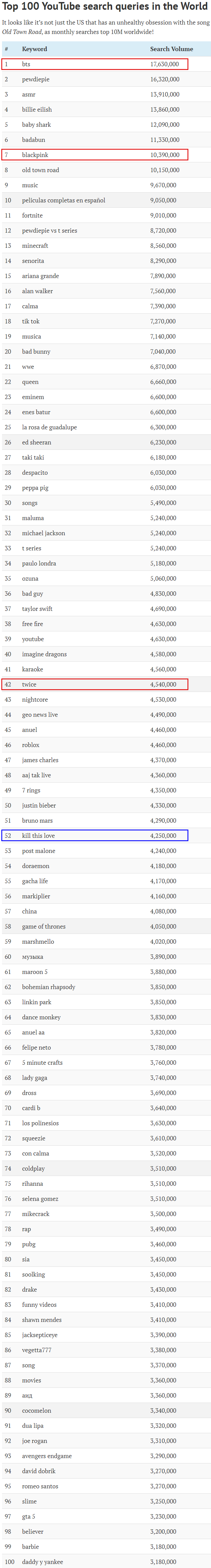Click the "Keyword" column header

34,49
